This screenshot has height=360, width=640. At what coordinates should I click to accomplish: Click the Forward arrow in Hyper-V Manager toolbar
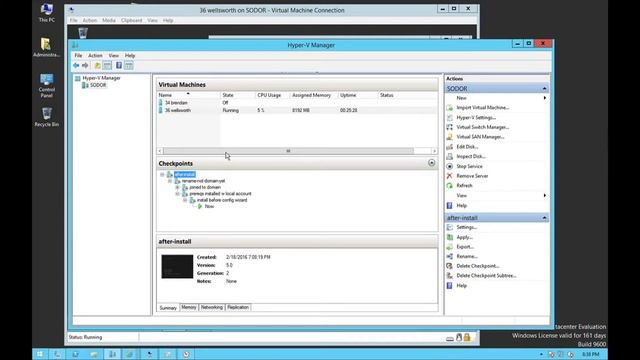pyautogui.click(x=85, y=65)
